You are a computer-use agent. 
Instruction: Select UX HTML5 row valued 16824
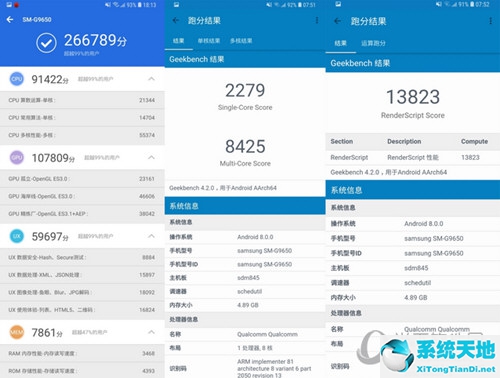click(82, 310)
